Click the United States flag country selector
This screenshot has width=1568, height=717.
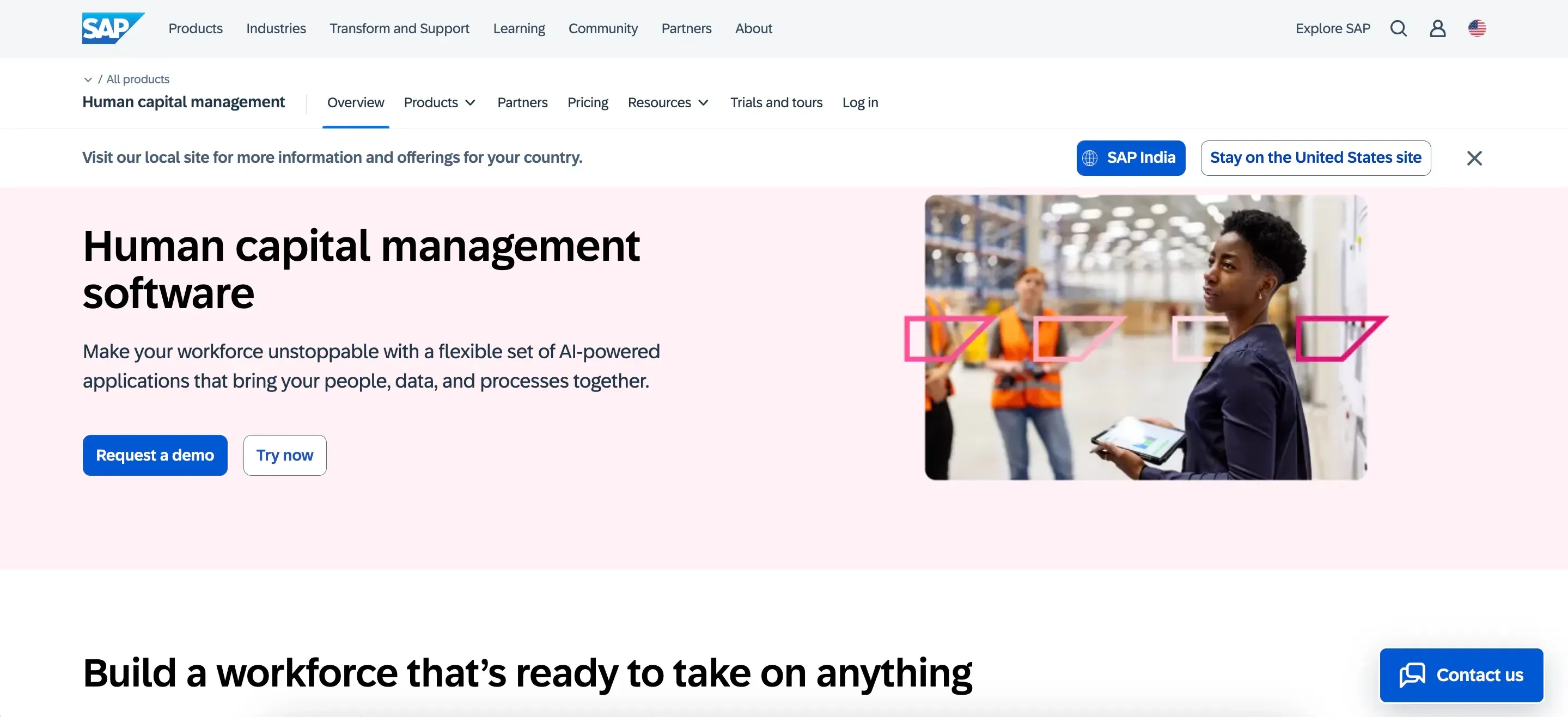[1477, 29]
